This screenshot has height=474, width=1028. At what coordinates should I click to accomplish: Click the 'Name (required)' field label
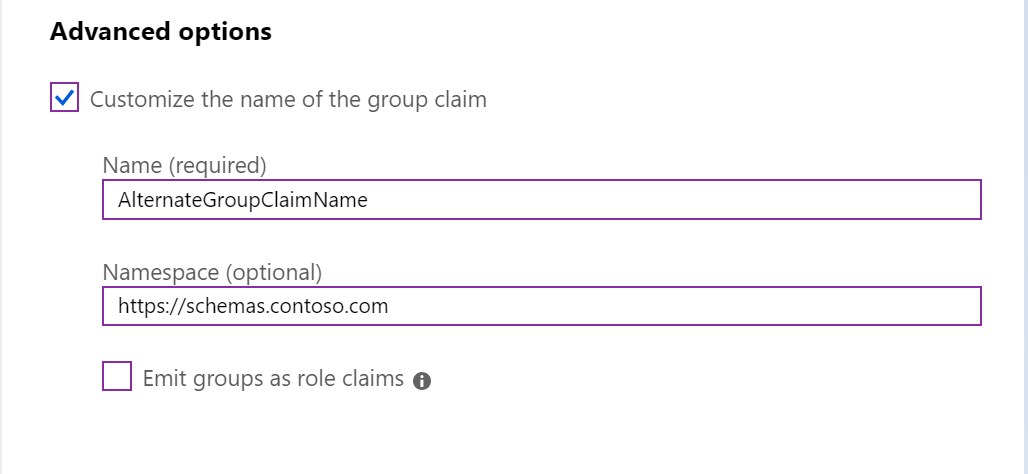click(185, 164)
